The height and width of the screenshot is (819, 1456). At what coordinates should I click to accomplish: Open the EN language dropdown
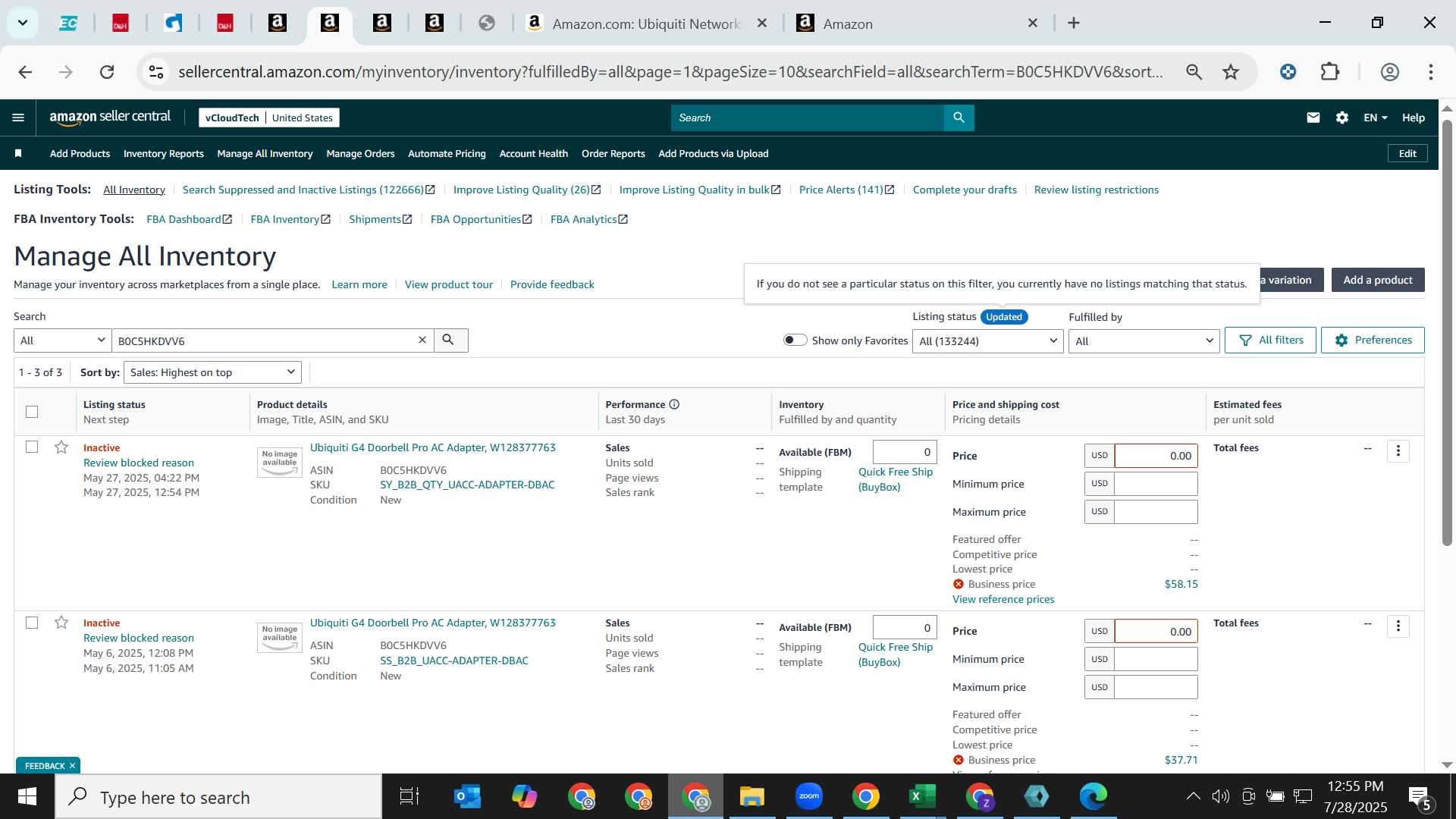1375,118
